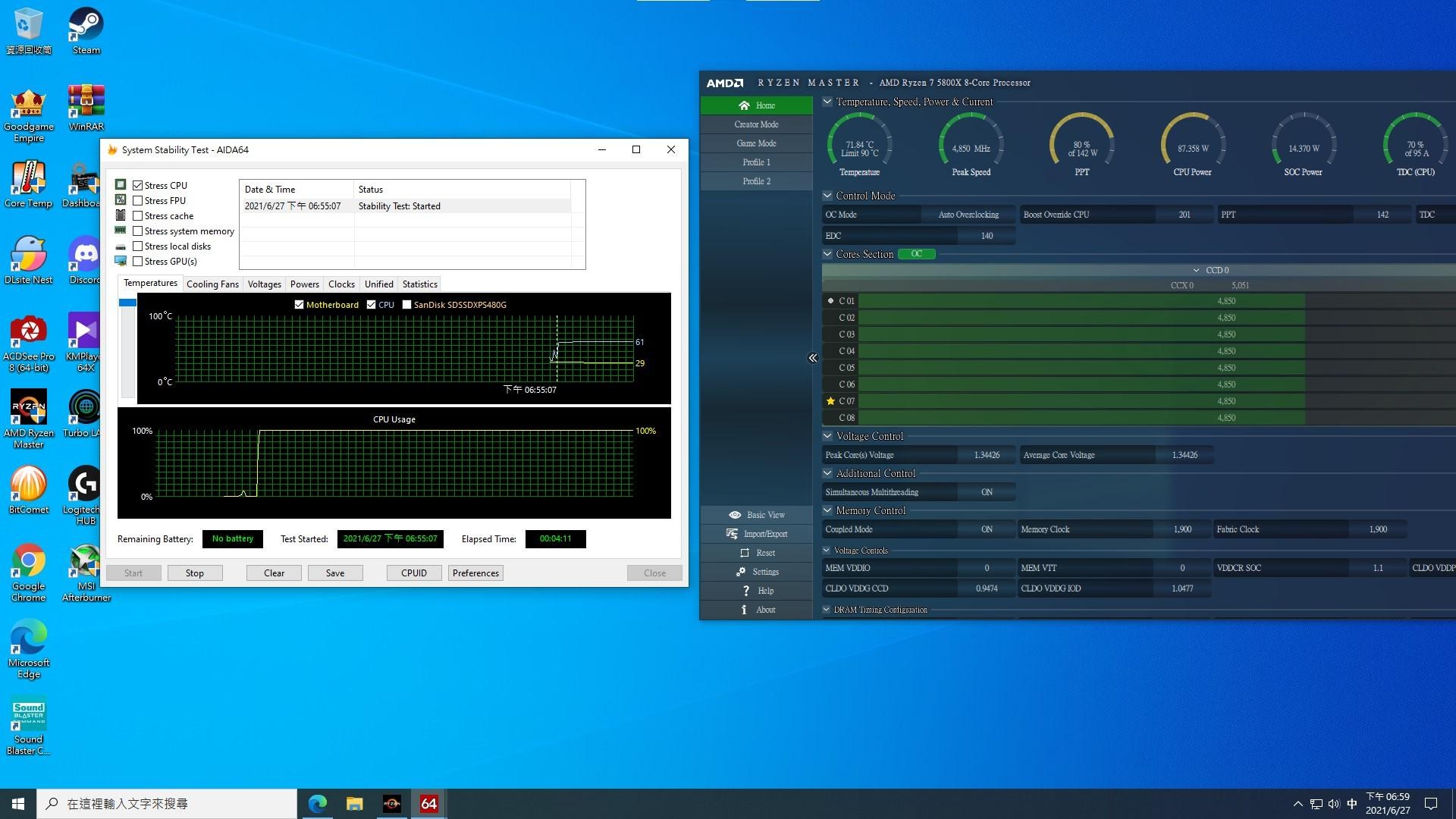Open the CPUID panel button
1456x819 pixels.
coord(414,573)
